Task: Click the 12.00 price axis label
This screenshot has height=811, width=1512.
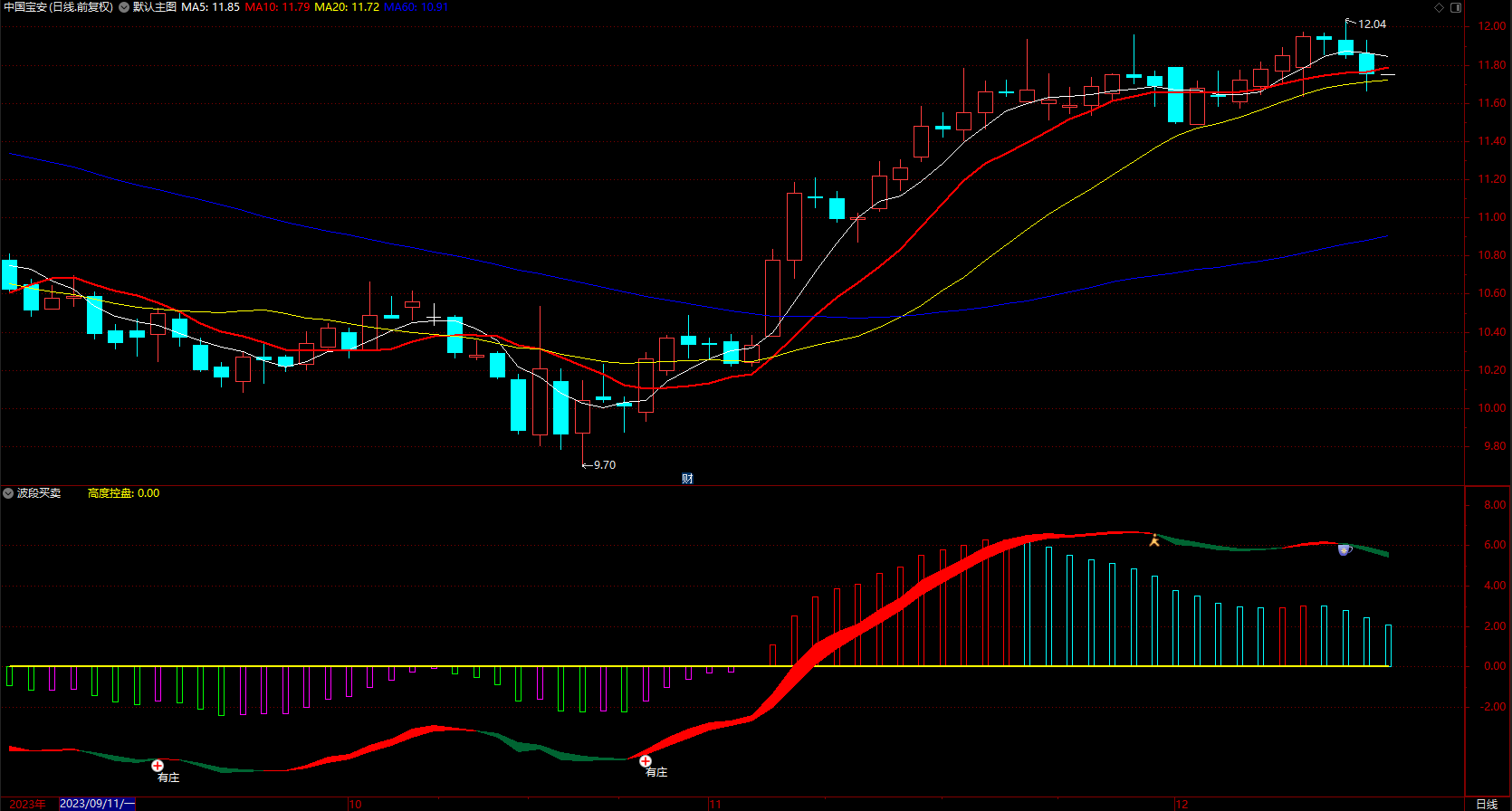Action: [x=1492, y=26]
